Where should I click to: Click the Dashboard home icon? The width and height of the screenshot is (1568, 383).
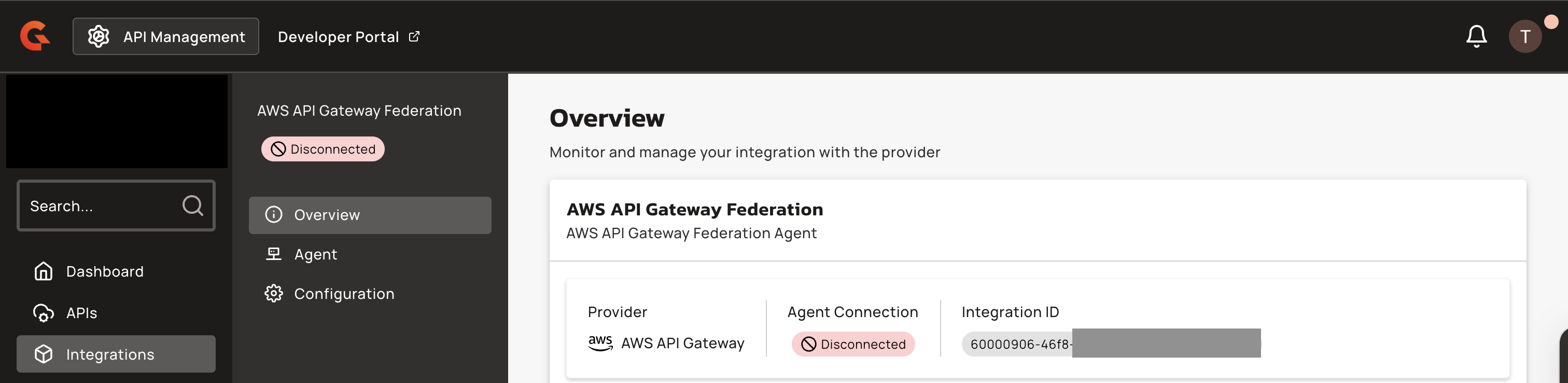(43, 271)
